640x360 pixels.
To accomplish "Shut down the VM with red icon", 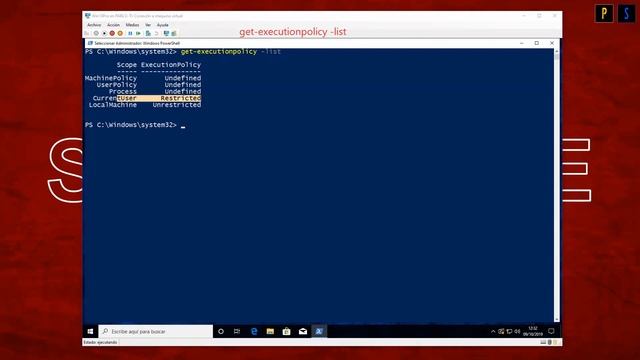I will click(112, 33).
